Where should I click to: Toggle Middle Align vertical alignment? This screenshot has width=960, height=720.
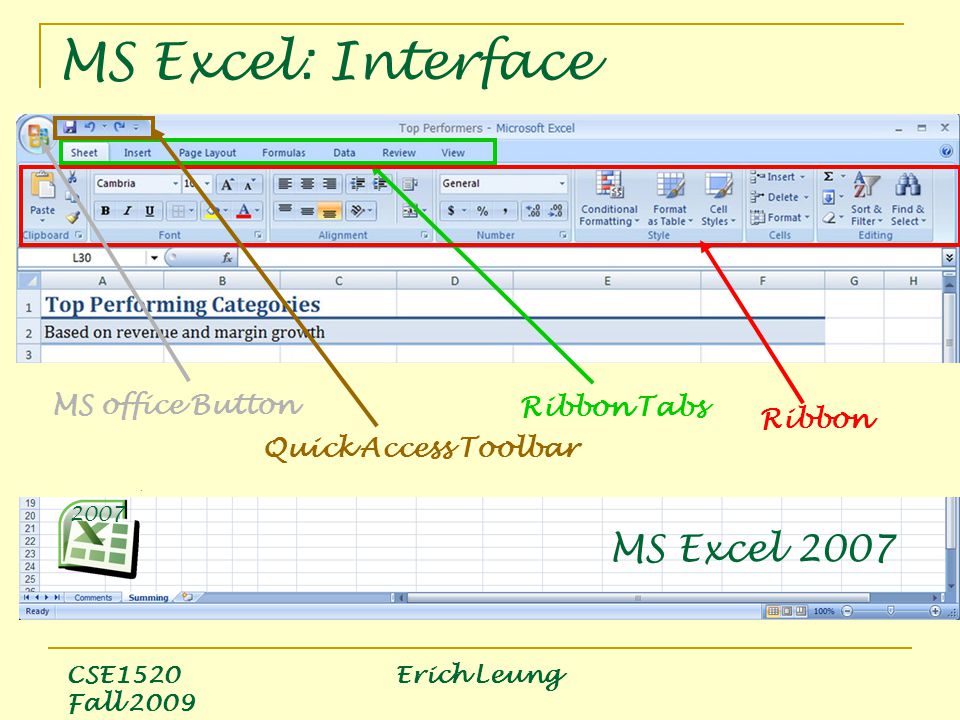307,211
